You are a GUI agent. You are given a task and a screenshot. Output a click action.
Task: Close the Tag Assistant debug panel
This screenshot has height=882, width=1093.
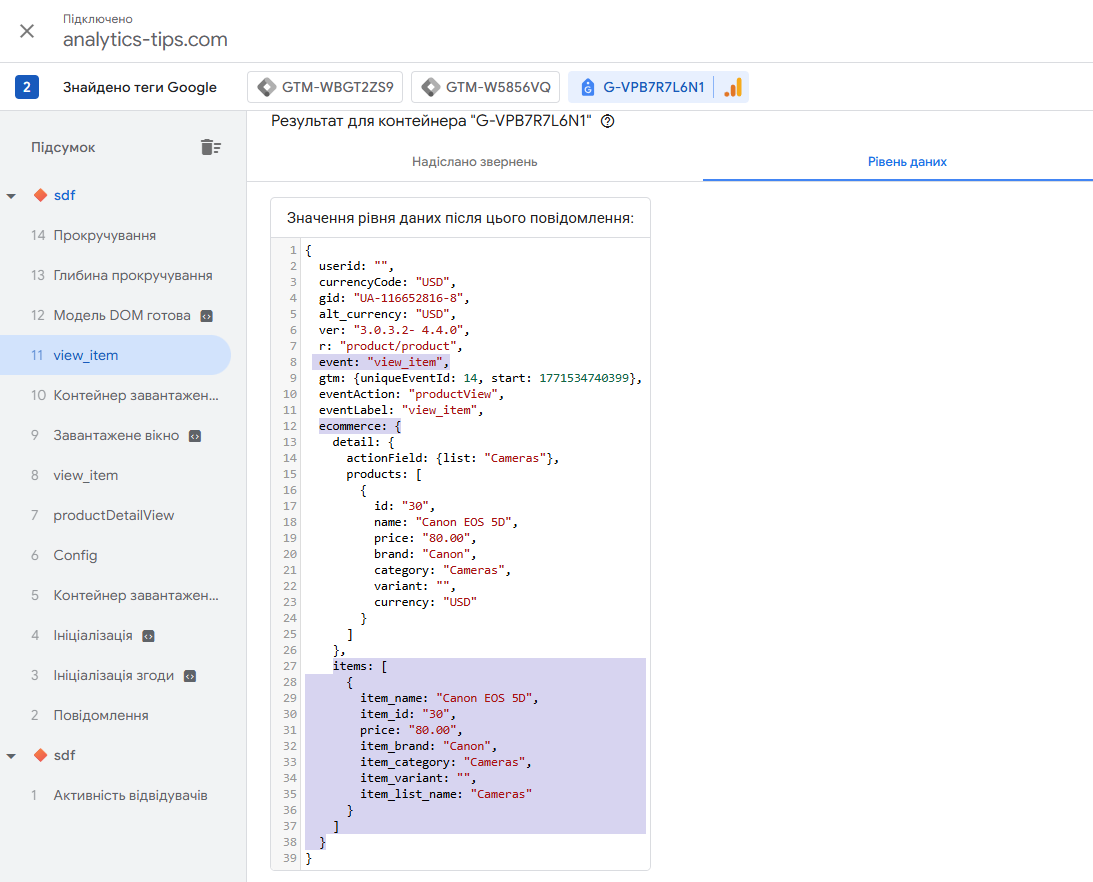[27, 30]
